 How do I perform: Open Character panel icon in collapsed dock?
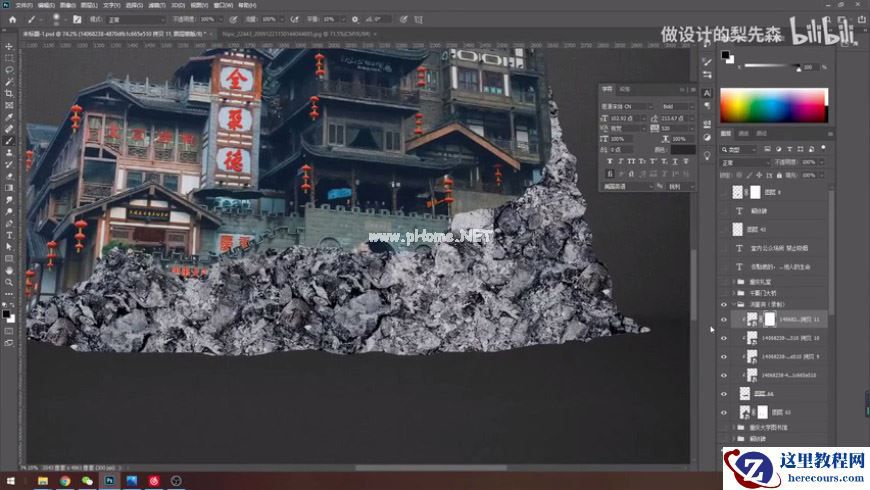tap(707, 93)
